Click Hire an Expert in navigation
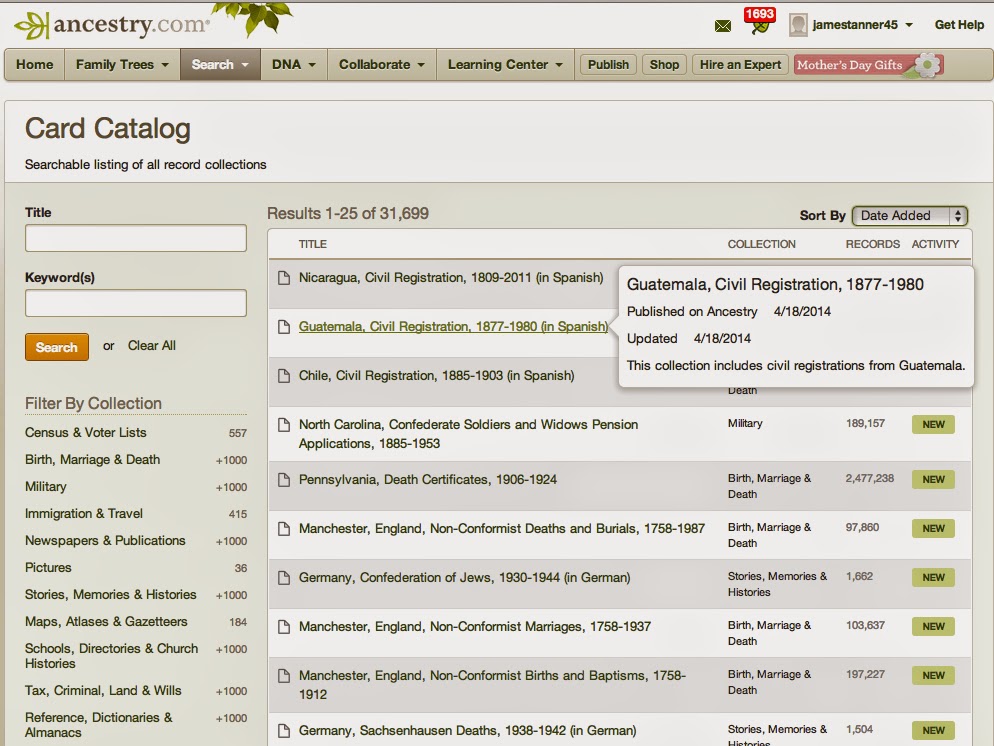 (740, 65)
